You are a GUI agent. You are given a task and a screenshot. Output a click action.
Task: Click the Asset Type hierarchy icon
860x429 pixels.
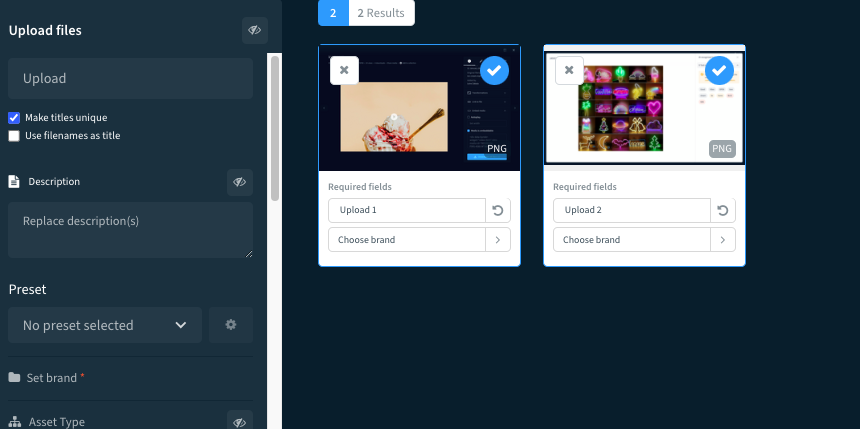tap(15, 422)
